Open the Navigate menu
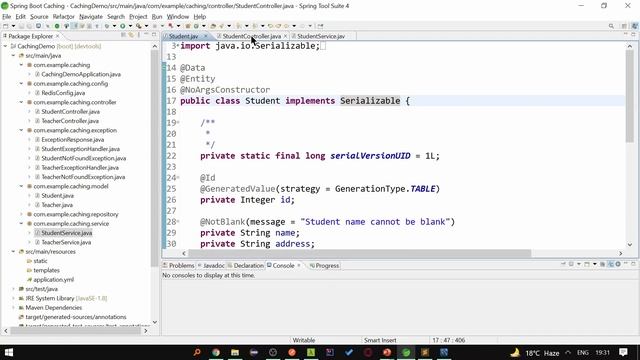Screen dimensions: 640x360 pos(91,17)
